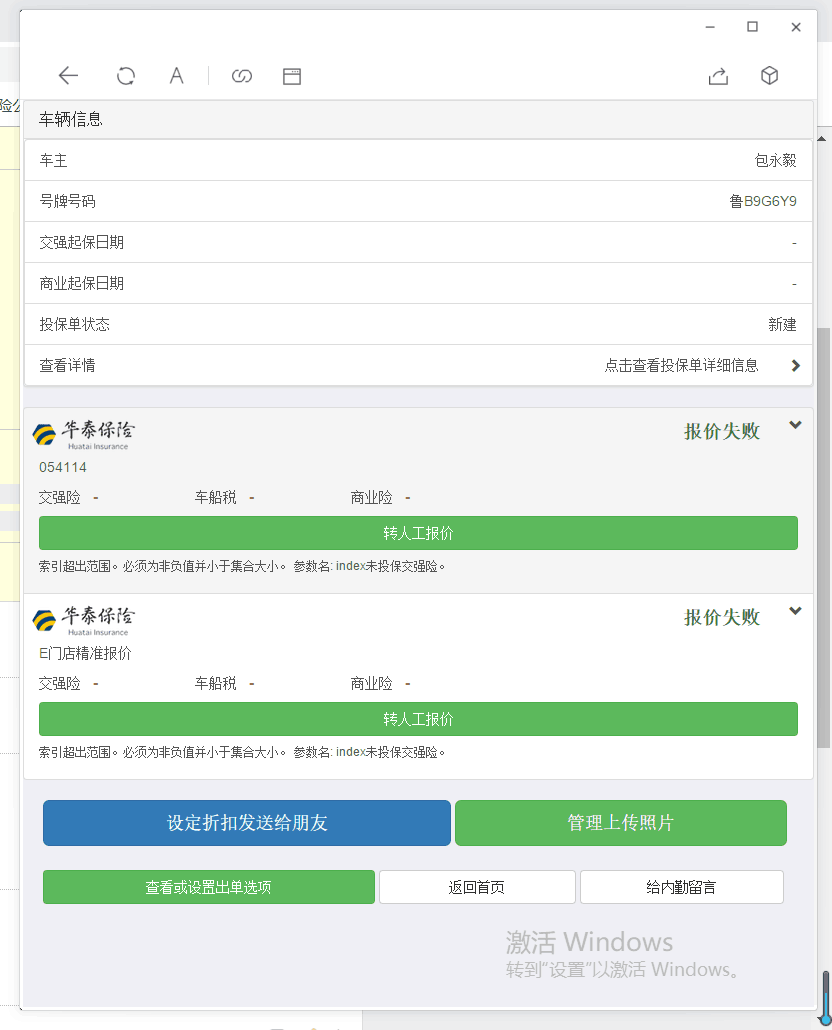832x1030 pixels.
Task: Click the share arrow icon
Action: (x=718, y=76)
